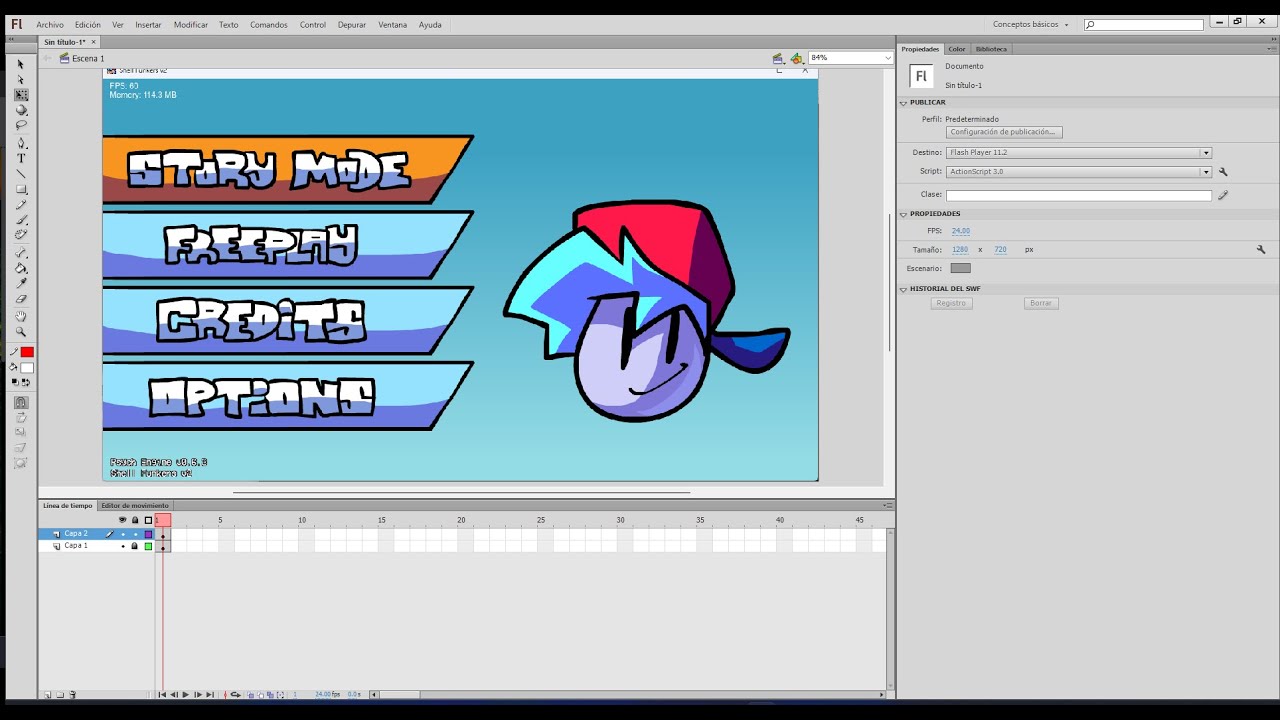Screen dimensions: 1280x720
Task: Pick the Text tool
Action: tap(20, 158)
